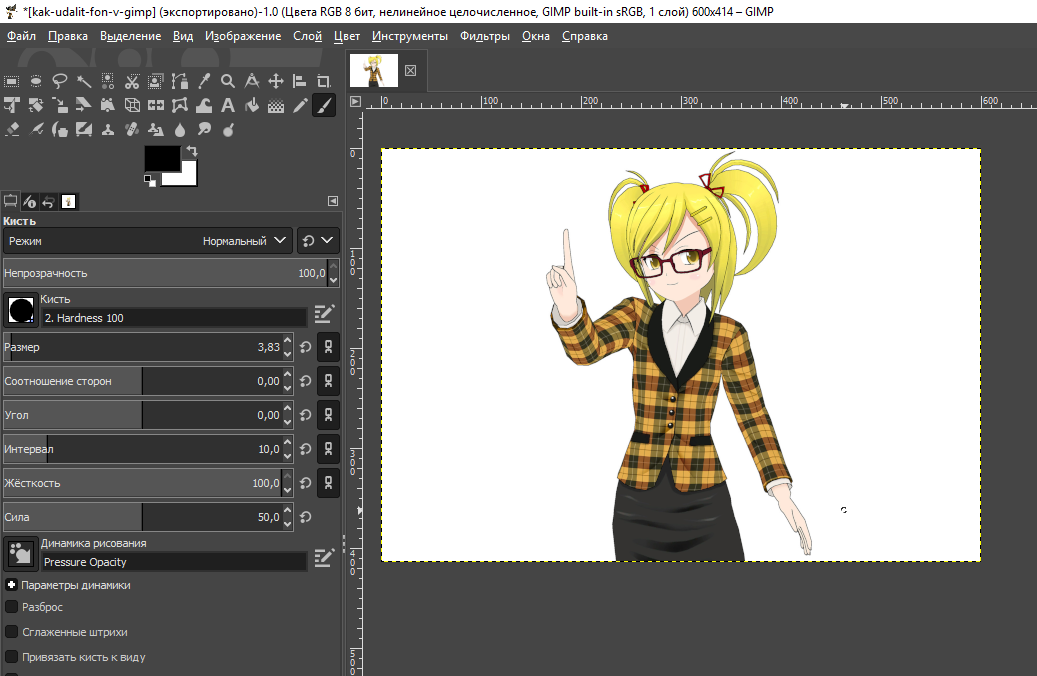Image resolution: width=1037 pixels, height=676 pixels.
Task: Open the paint dynamics picker
Action: click(x=21, y=554)
